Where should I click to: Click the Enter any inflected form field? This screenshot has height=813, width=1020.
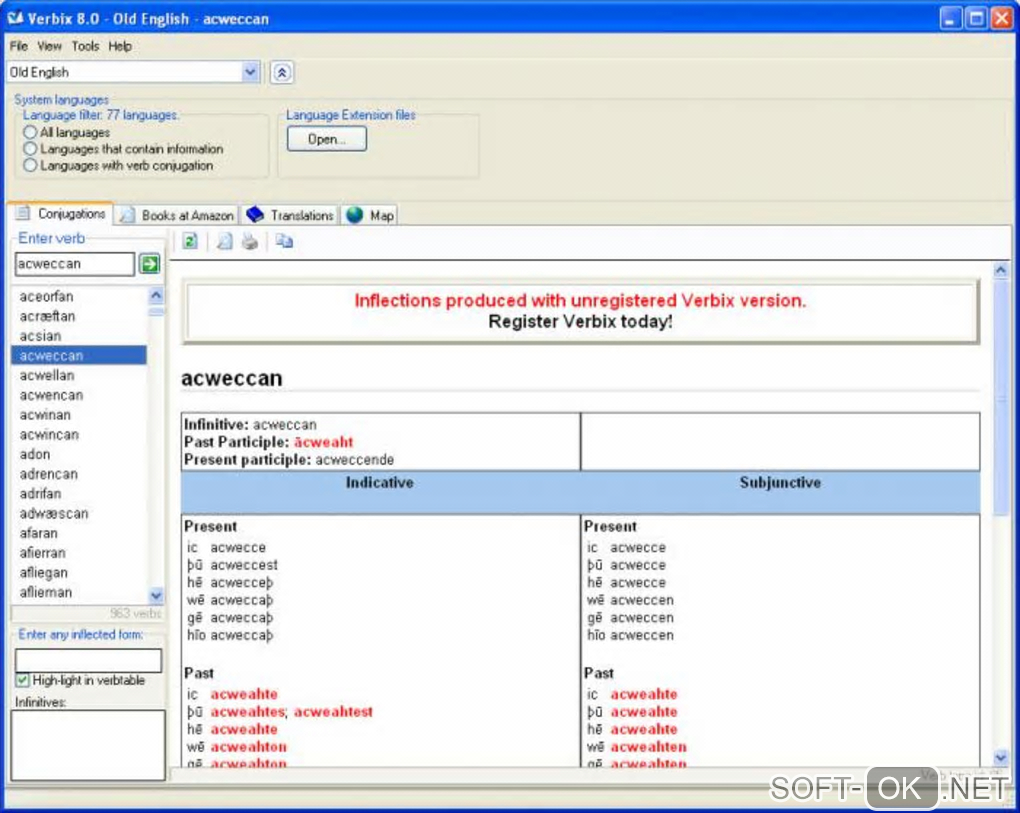coord(88,660)
